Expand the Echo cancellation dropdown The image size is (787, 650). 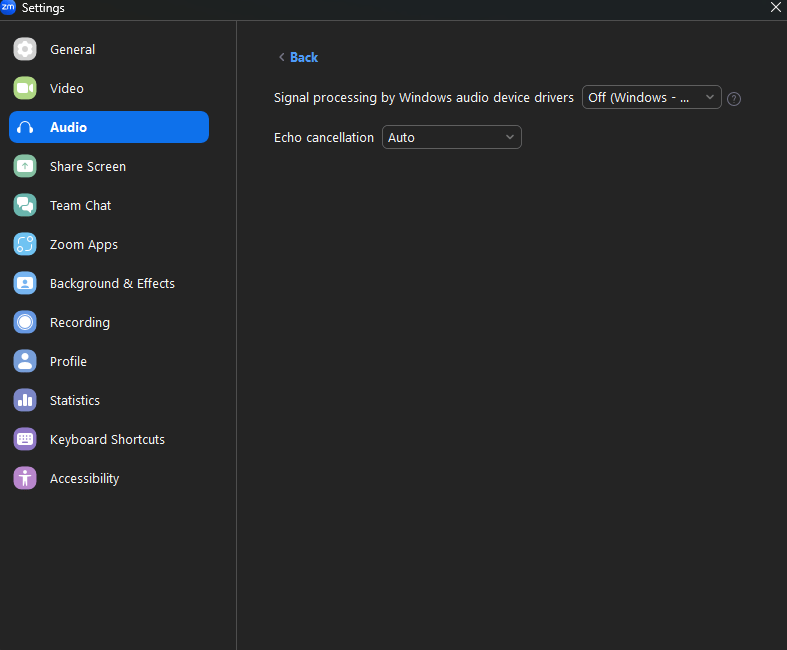[451, 137]
